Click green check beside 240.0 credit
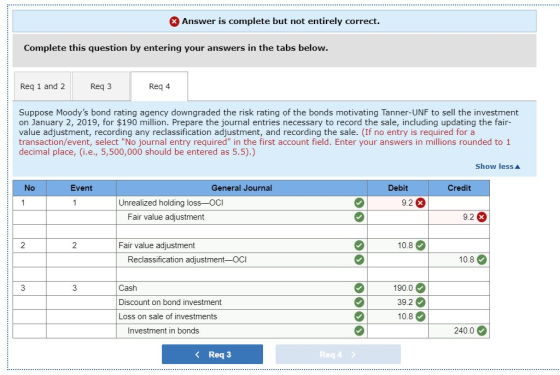560x375 pixels. [x=482, y=331]
